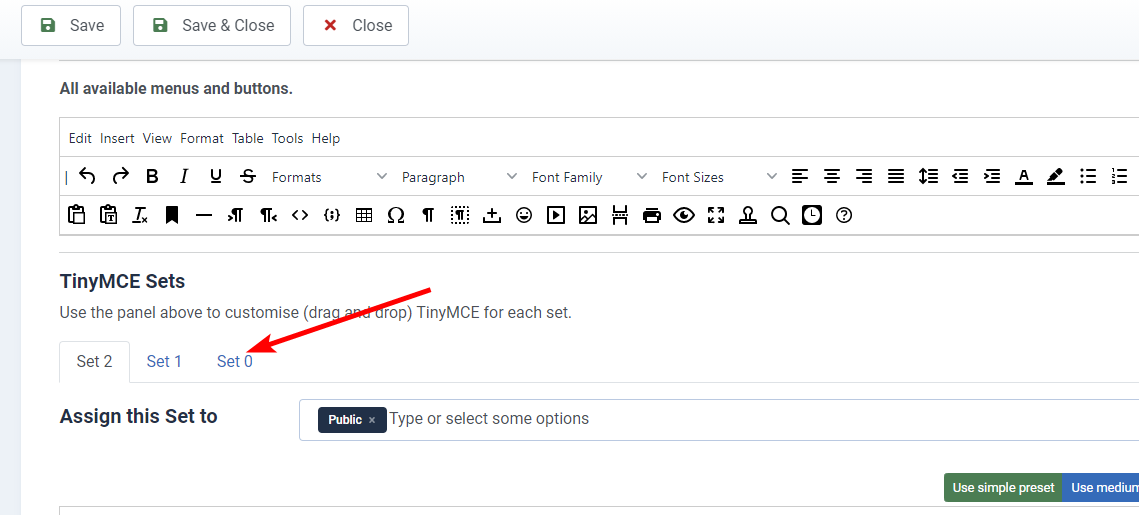Select the align left icon
Viewport: 1139px width, 515px height.
point(800,177)
